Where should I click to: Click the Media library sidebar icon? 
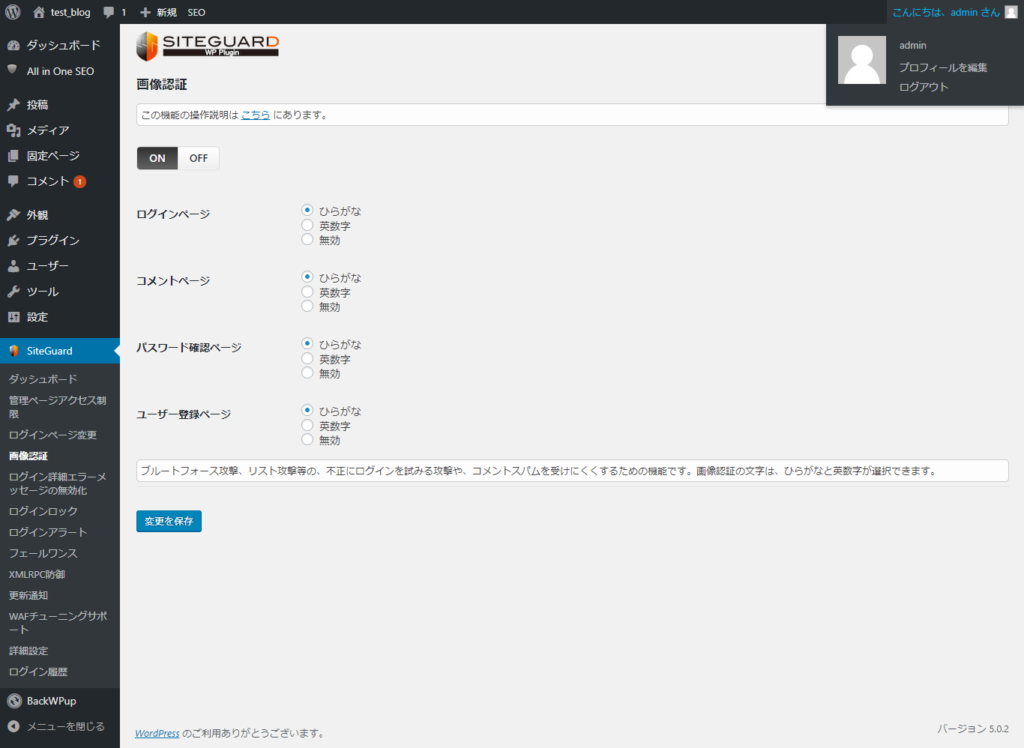(13, 130)
